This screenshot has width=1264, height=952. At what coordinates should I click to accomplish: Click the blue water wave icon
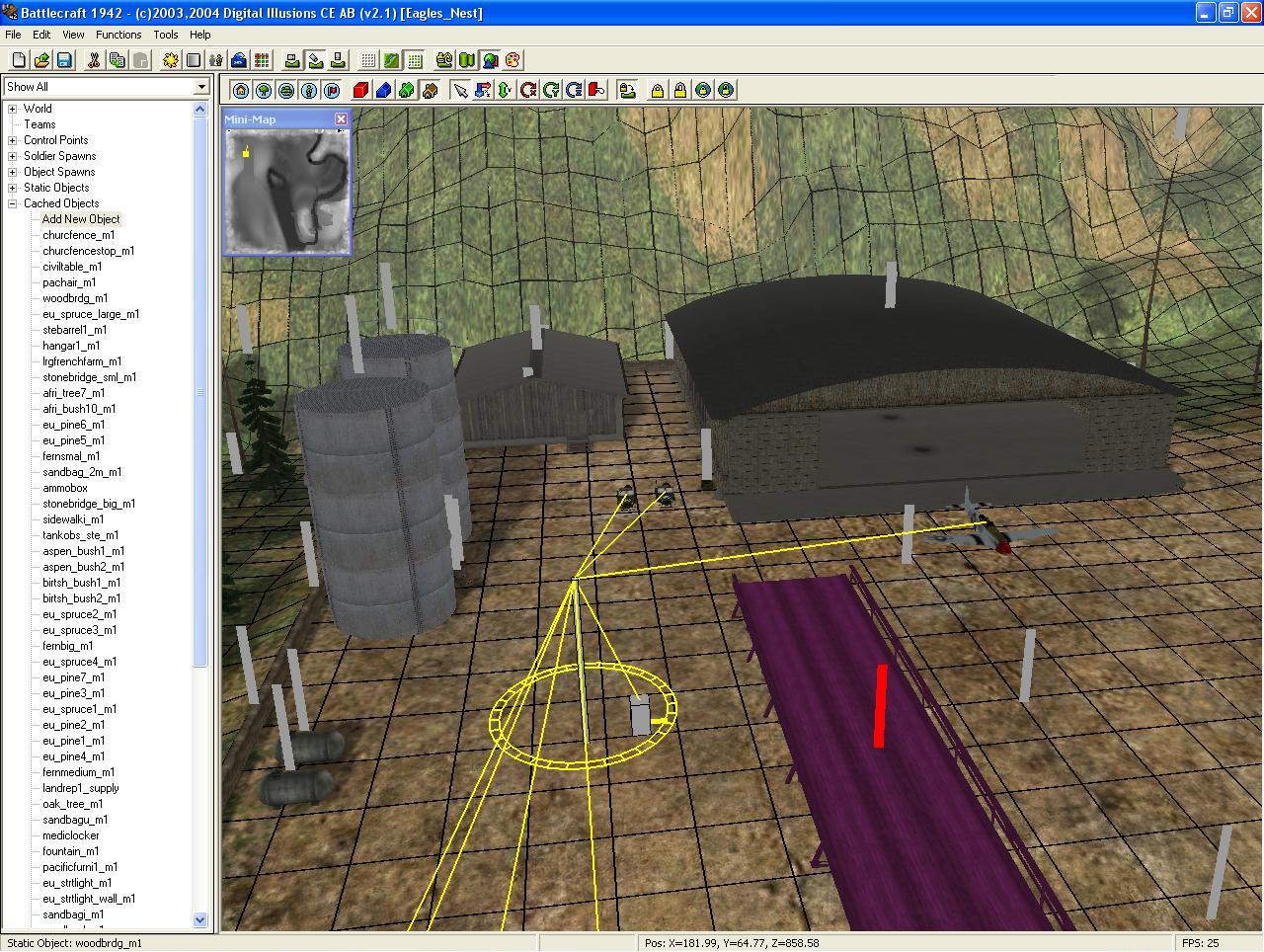point(239,60)
